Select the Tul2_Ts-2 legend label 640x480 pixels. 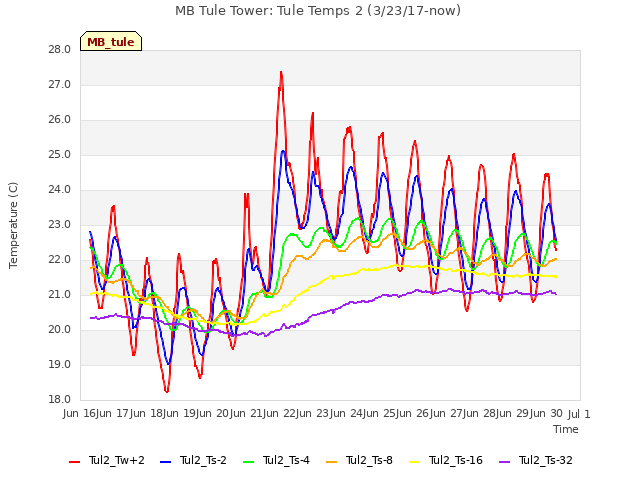click(x=203, y=460)
